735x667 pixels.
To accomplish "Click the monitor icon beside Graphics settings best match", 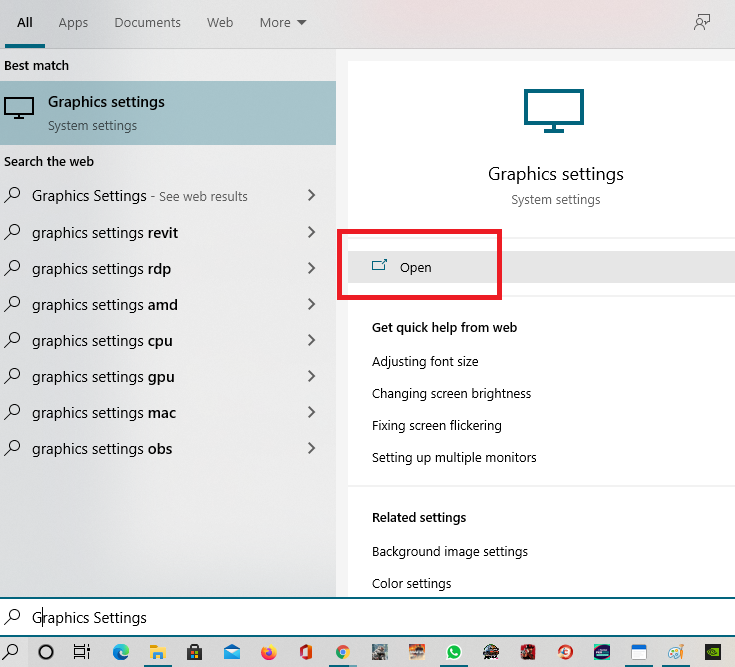I will [x=19, y=108].
